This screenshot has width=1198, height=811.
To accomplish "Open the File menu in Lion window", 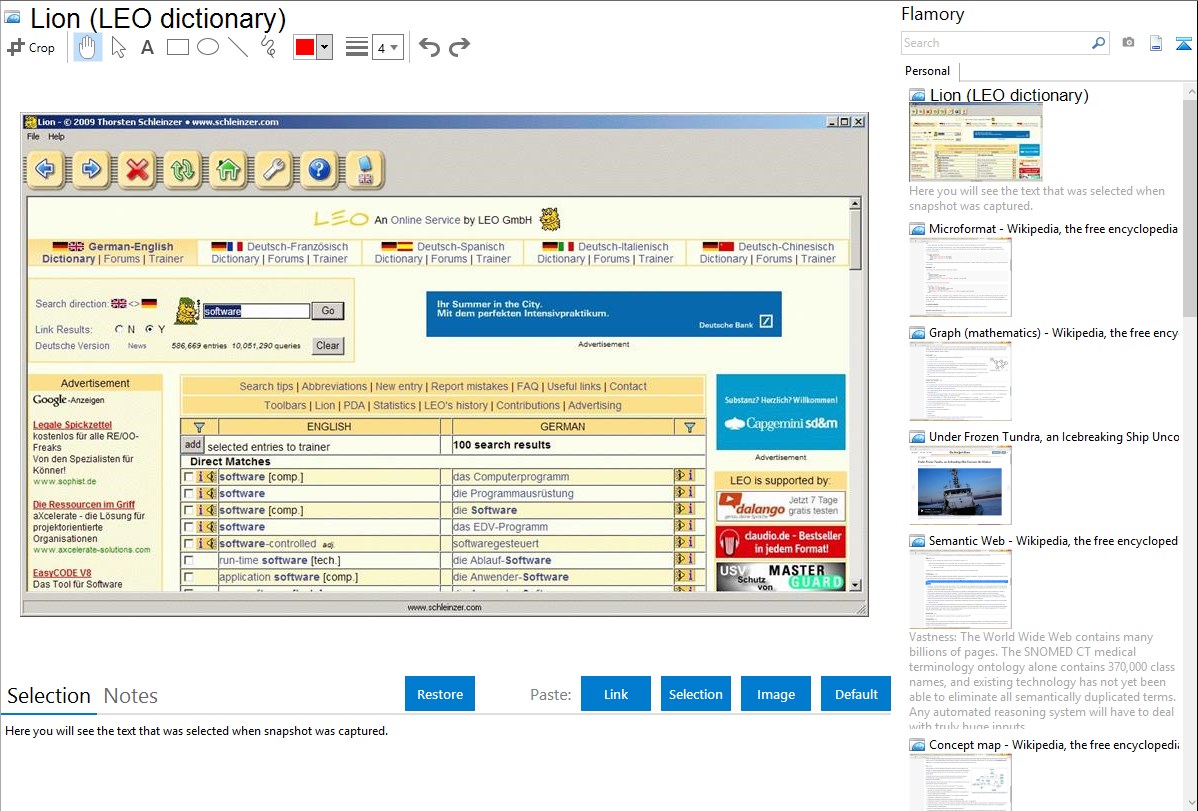I will (x=33, y=137).
